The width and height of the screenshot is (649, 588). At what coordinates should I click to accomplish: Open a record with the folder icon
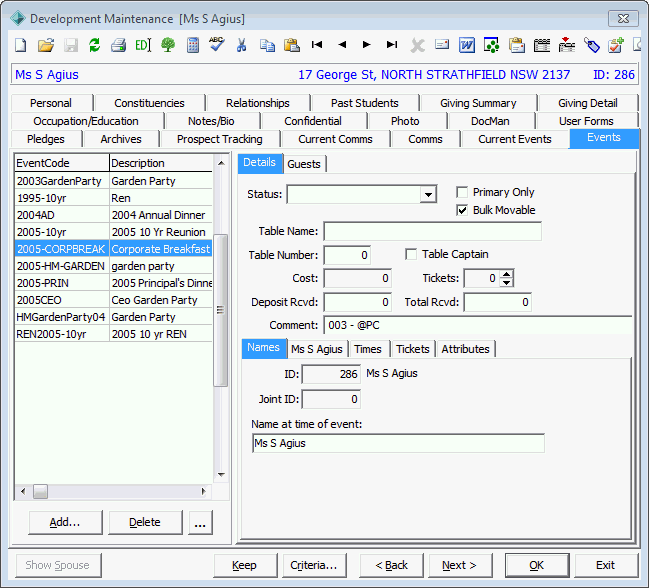[46, 45]
